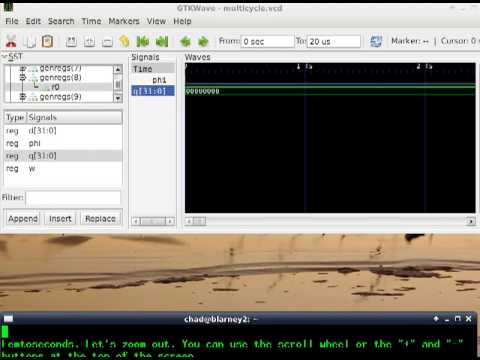
Task: Open the Edit menu
Action: (33, 21)
